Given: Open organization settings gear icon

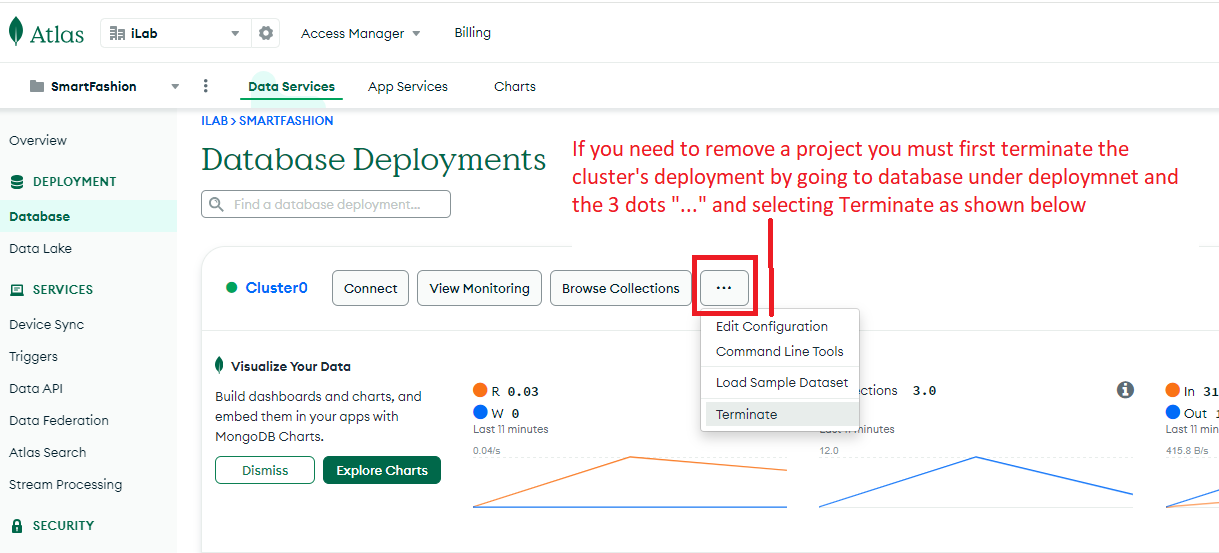Looking at the screenshot, I should [265, 33].
